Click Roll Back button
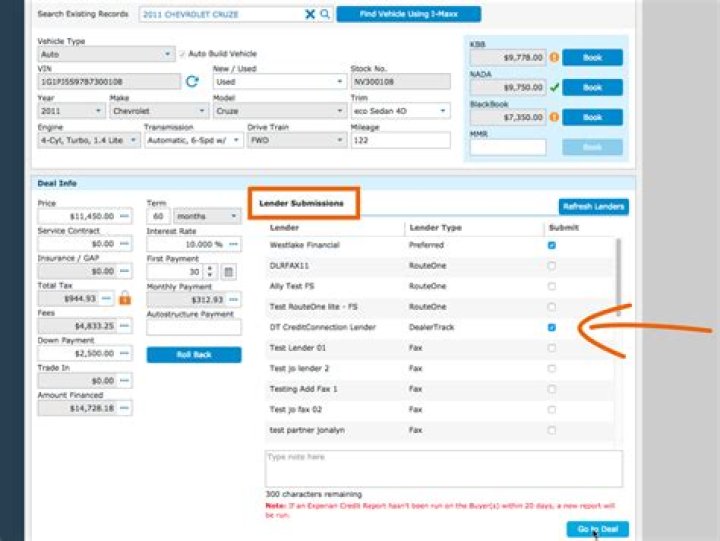Screen dimensions: 720x541 click(x=194, y=355)
